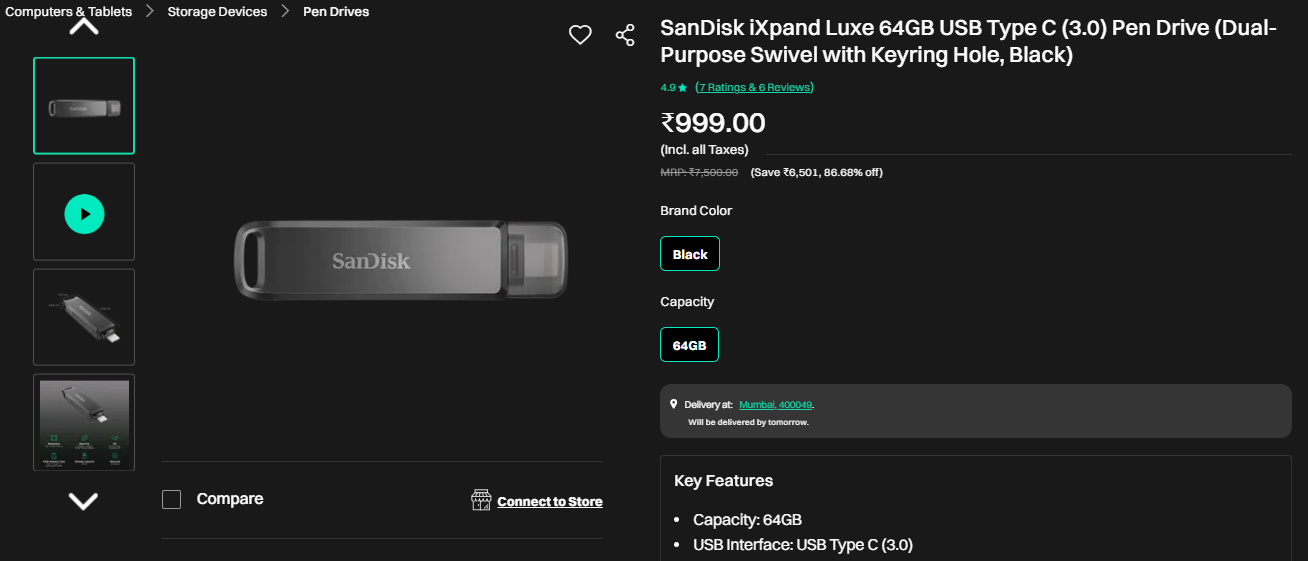Add product to wishlist with heart icon
Image resolution: width=1308 pixels, height=561 pixels.
[580, 35]
